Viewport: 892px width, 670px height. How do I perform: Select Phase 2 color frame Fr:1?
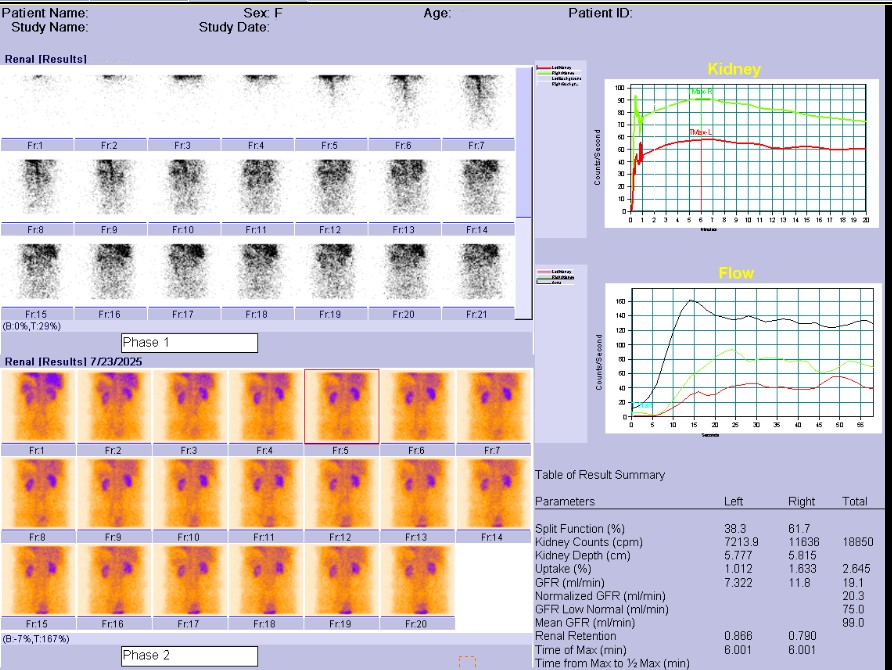tap(36, 405)
